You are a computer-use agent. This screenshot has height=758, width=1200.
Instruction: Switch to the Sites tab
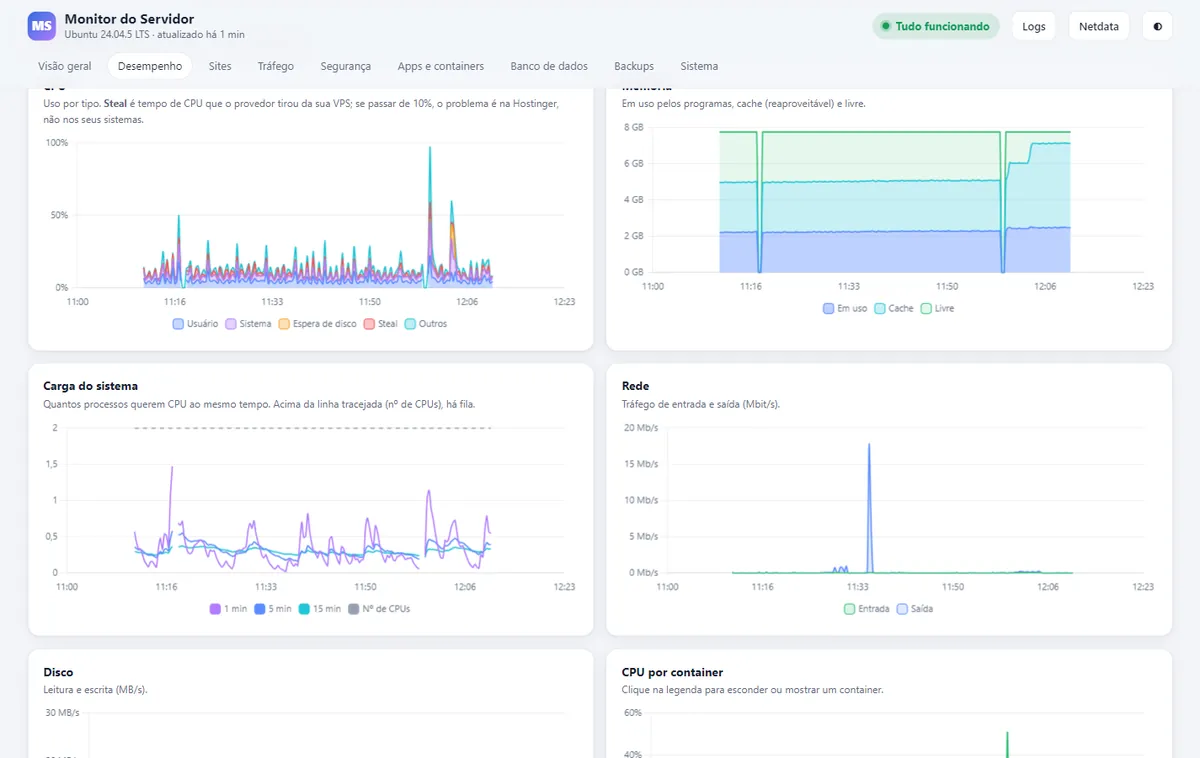pyautogui.click(x=220, y=66)
